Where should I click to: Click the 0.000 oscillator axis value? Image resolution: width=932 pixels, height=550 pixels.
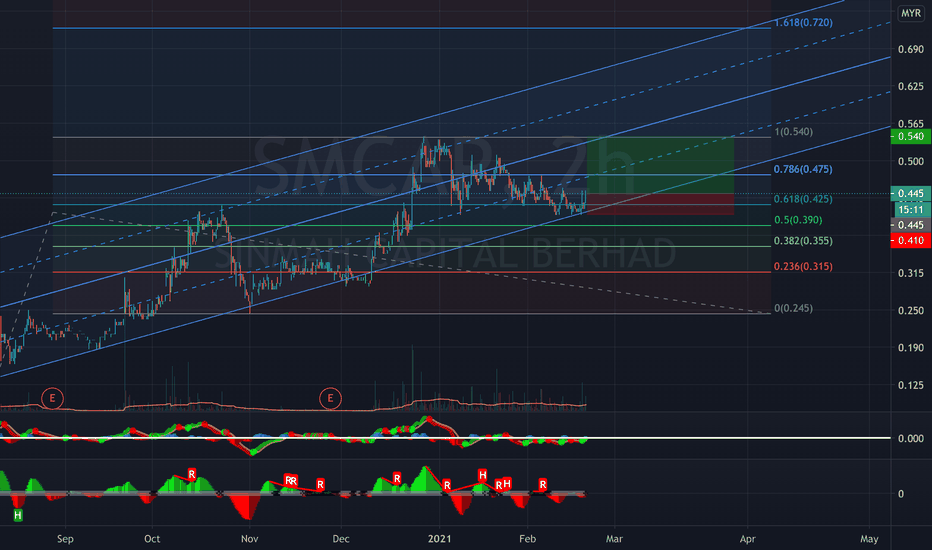pos(911,438)
